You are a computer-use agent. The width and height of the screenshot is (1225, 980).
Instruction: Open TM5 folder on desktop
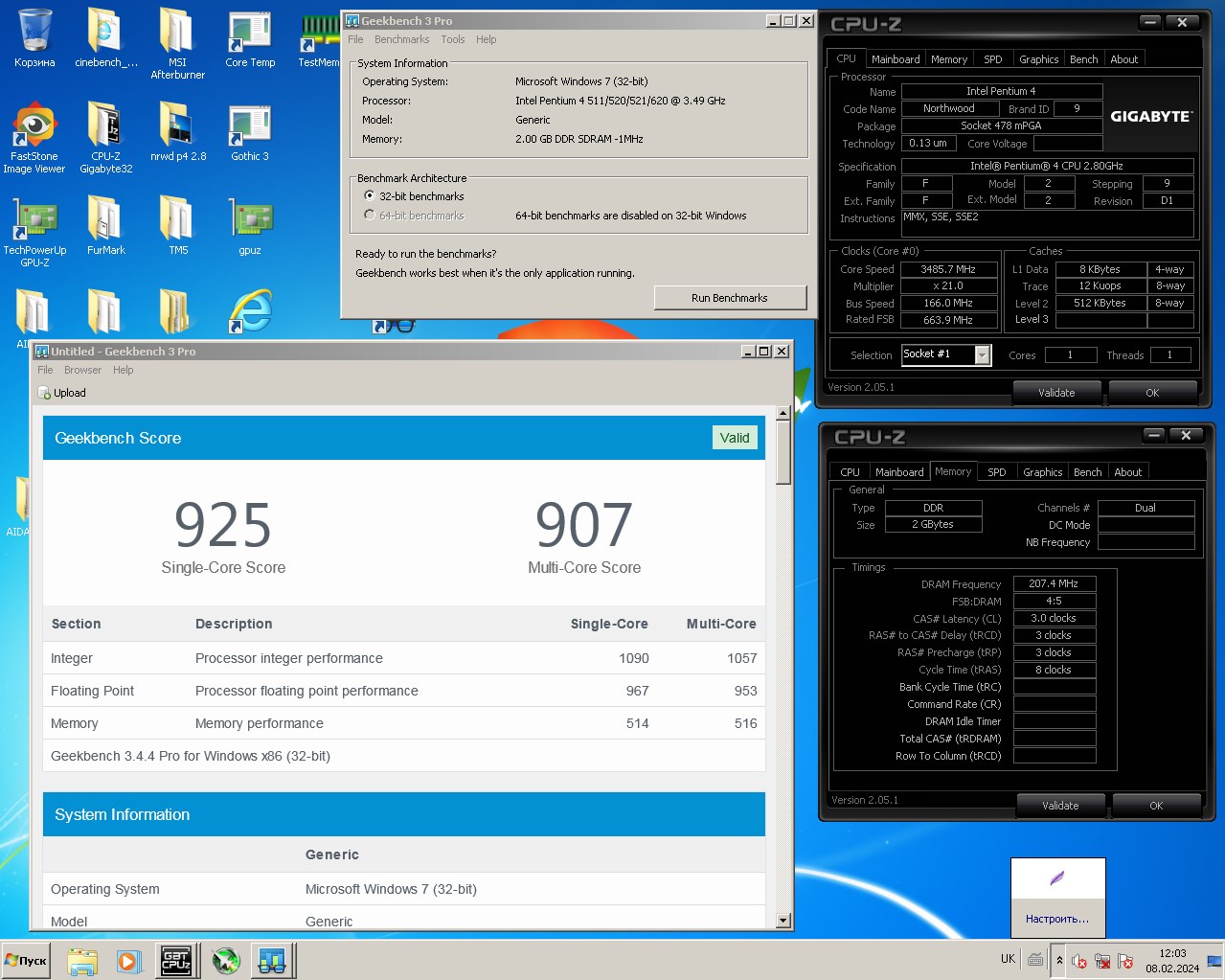coord(177,226)
